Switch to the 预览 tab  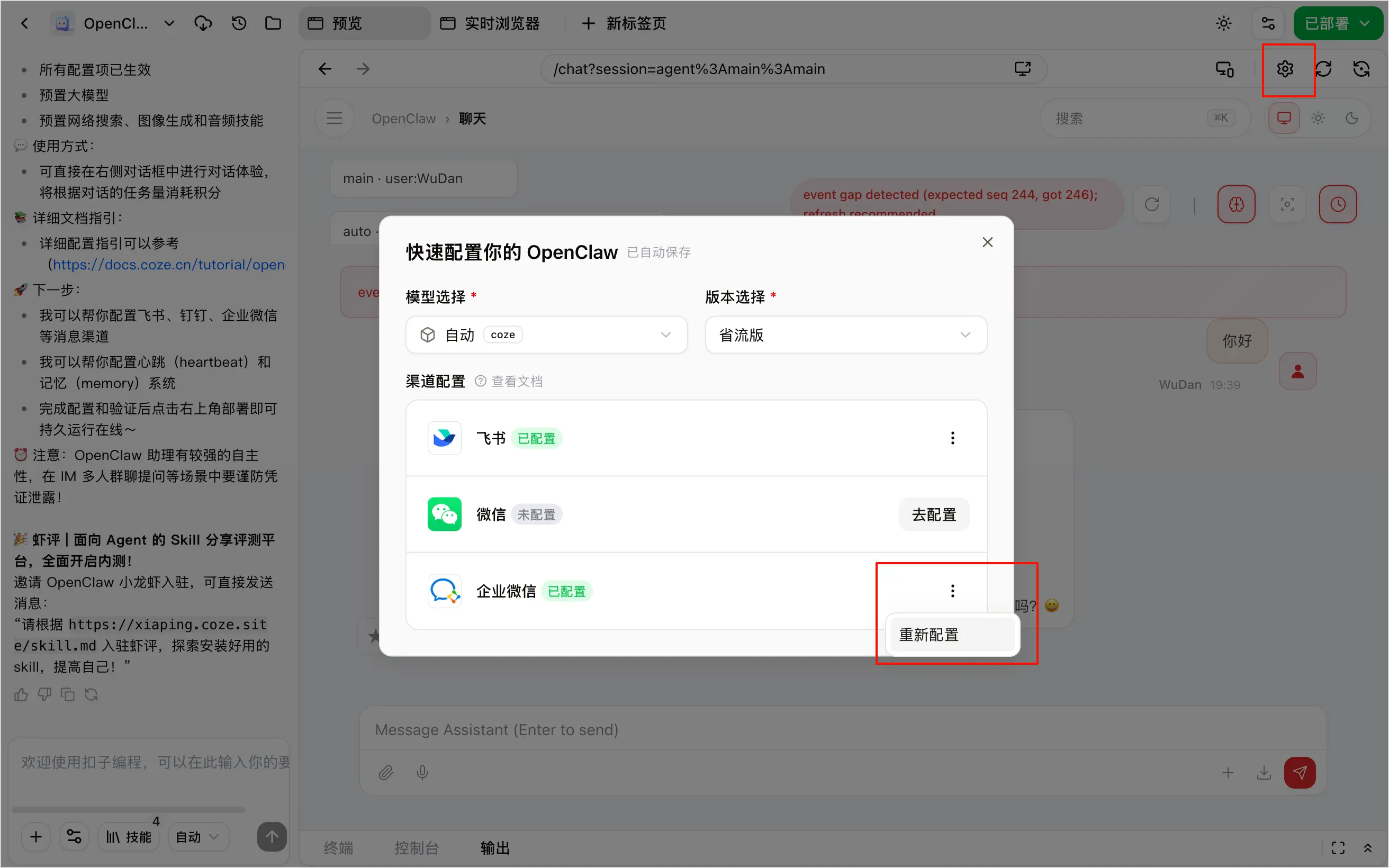365,23
